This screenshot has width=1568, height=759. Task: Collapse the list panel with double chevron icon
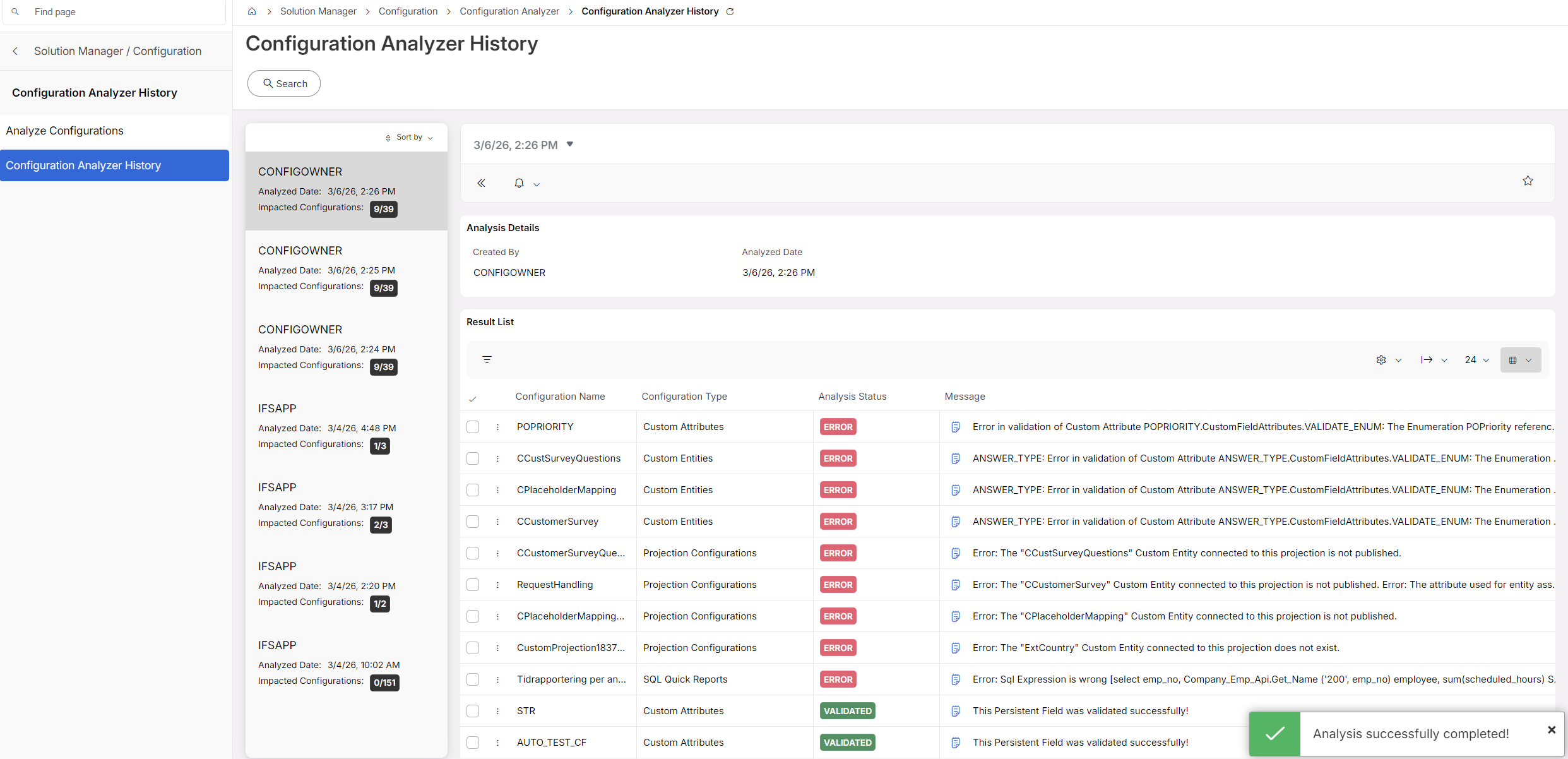click(481, 183)
